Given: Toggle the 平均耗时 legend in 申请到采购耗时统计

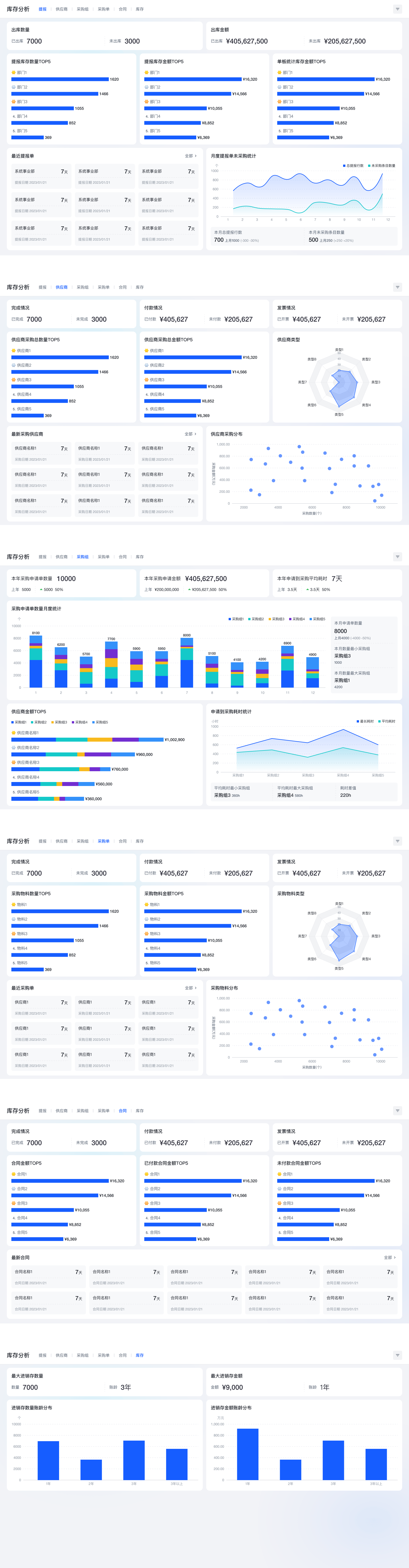Looking at the screenshot, I should pyautogui.click(x=387, y=722).
